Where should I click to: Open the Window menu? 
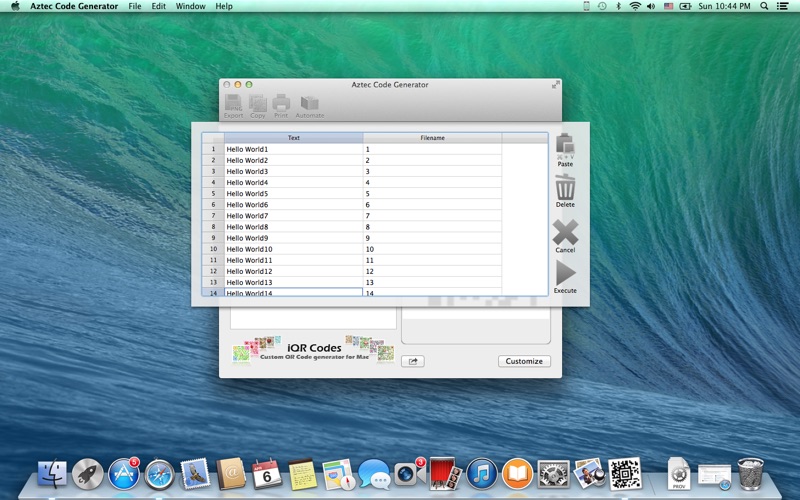pyautogui.click(x=190, y=6)
